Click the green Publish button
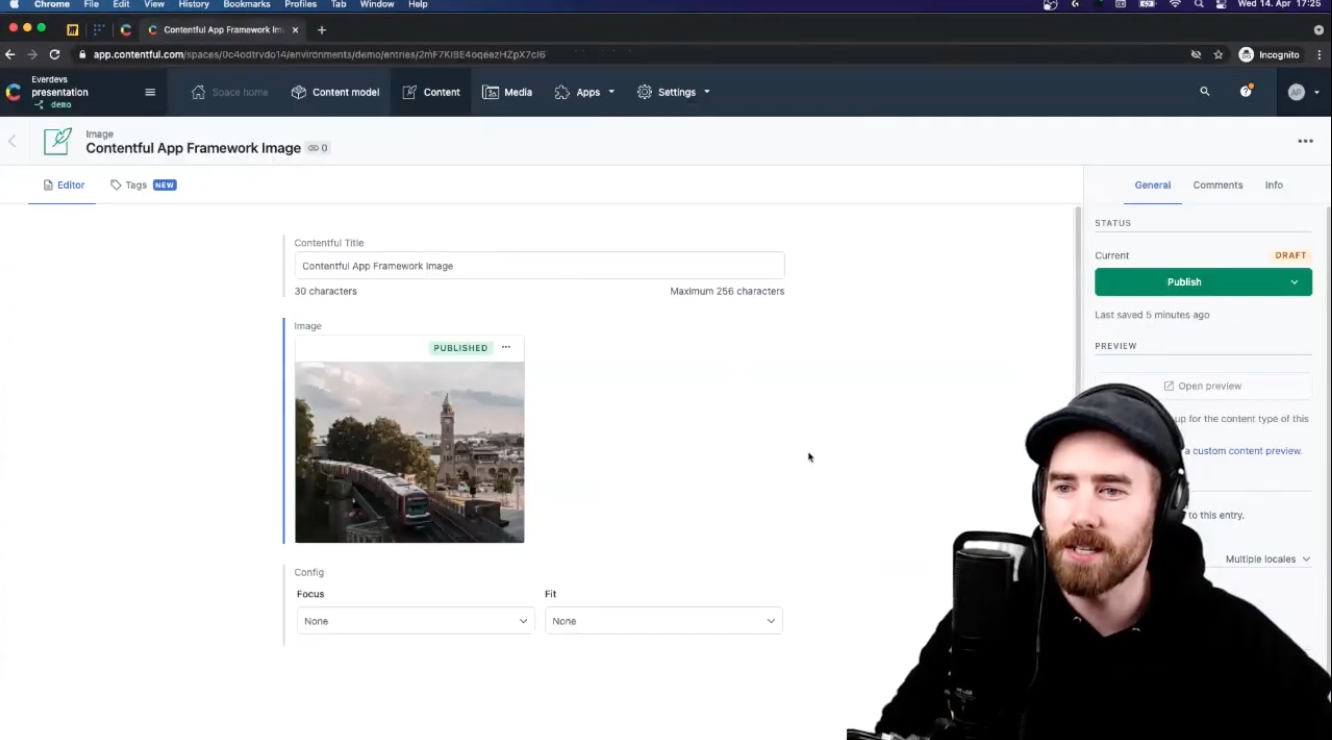1332x740 pixels. [x=1185, y=282]
